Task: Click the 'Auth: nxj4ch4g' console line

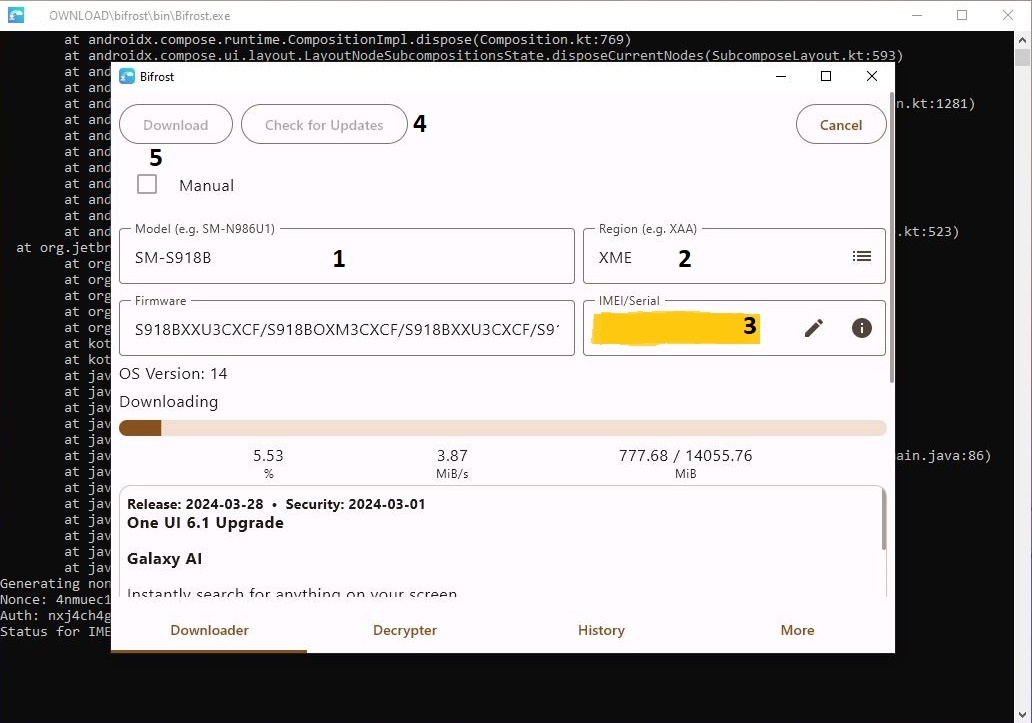Action: pyautogui.click(x=55, y=616)
